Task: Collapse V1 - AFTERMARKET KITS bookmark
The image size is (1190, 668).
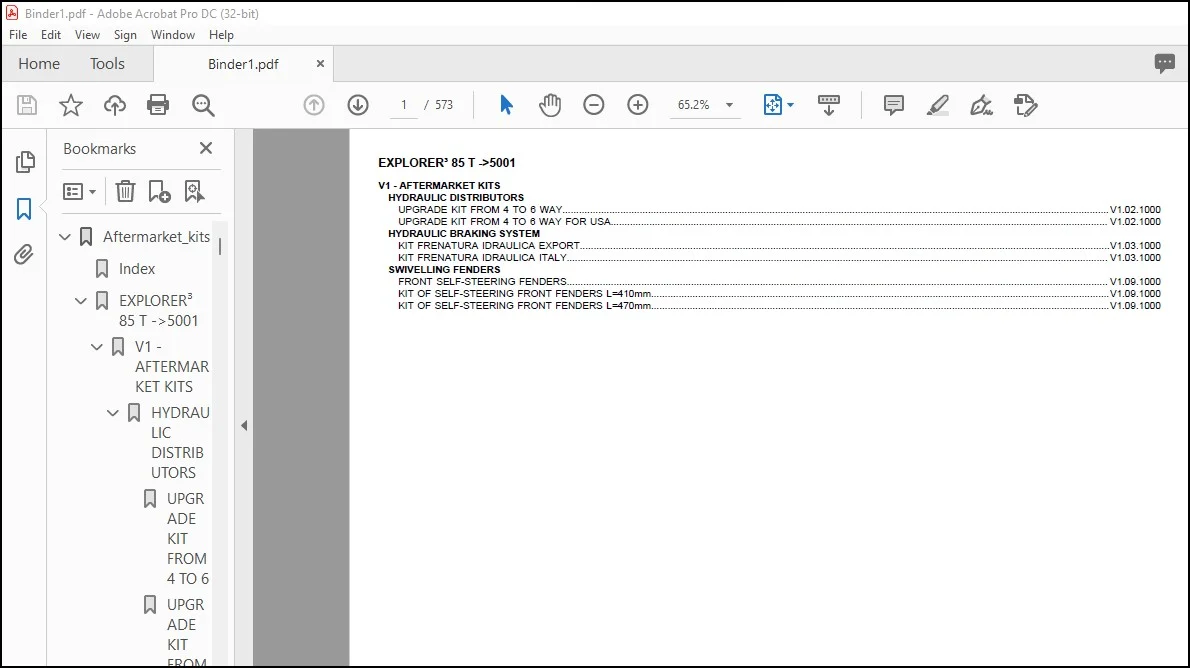Action: [97, 347]
